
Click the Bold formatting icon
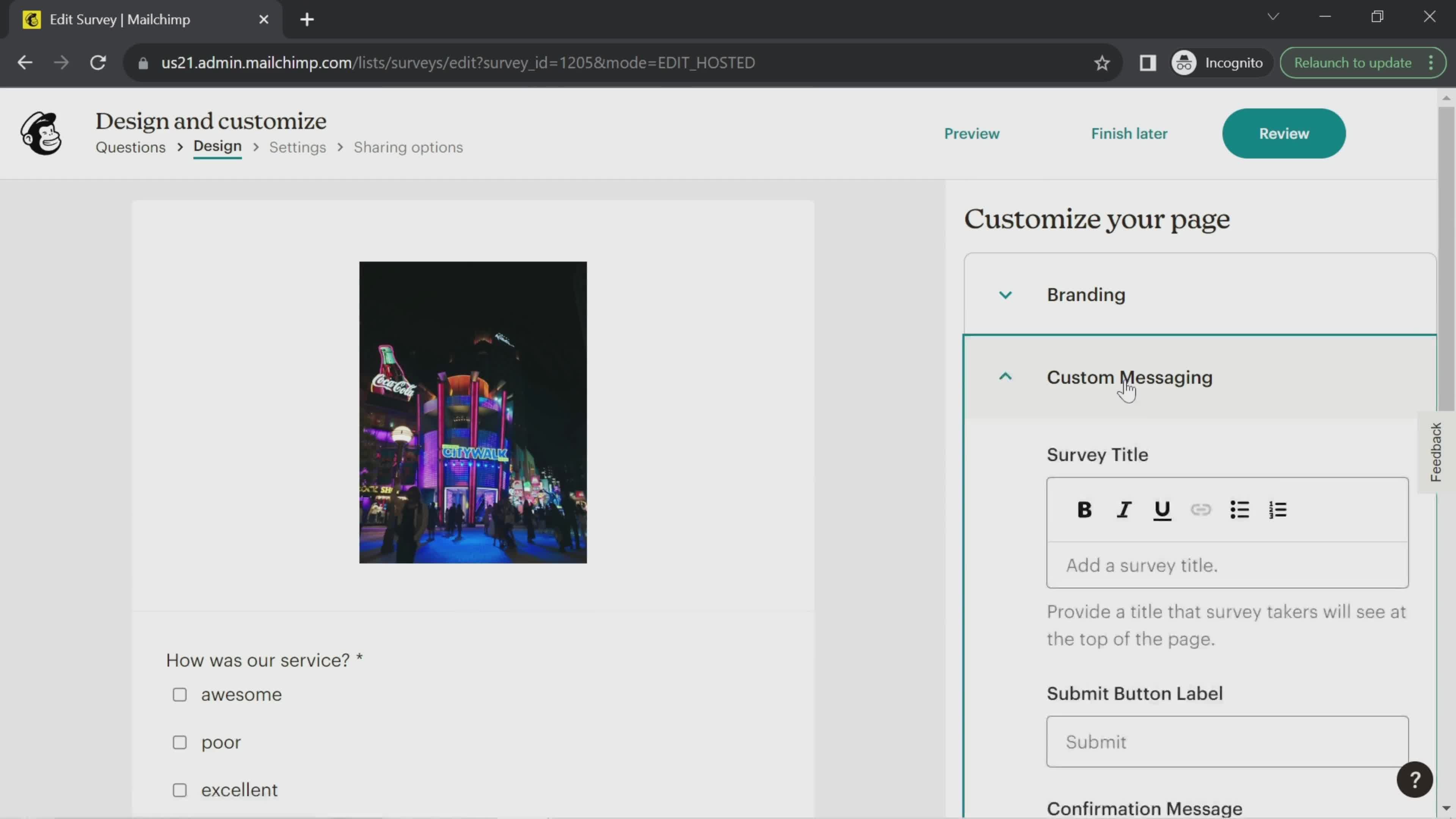click(x=1085, y=510)
